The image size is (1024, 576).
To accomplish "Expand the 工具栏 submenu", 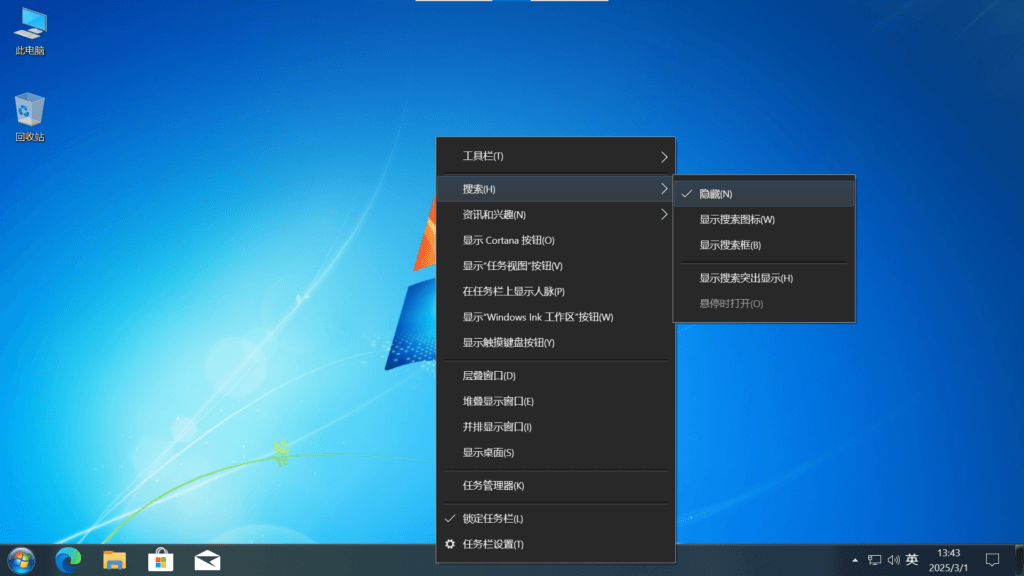I will 555,155.
